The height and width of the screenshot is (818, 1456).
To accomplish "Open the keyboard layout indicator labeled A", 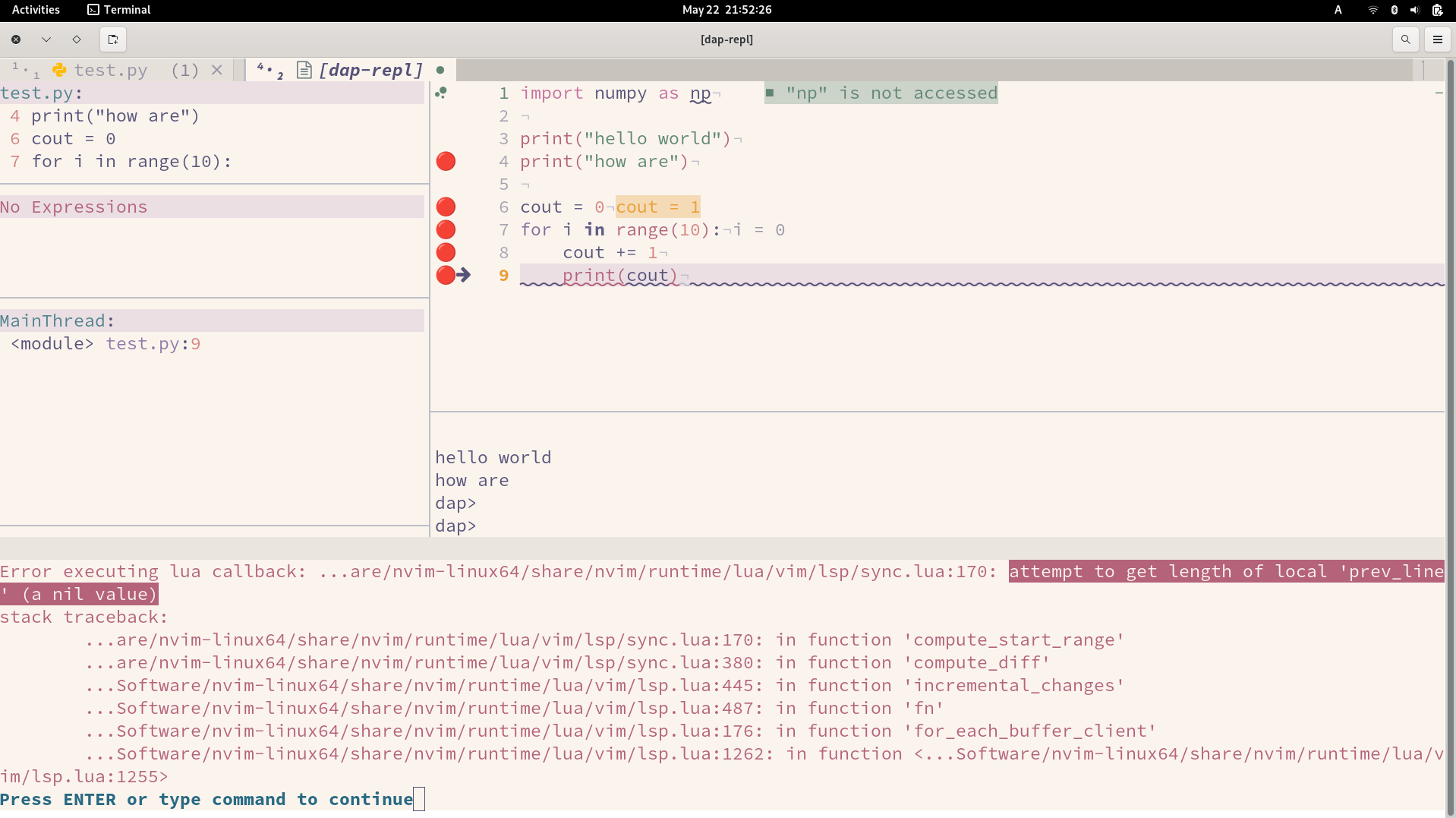I will click(1338, 10).
